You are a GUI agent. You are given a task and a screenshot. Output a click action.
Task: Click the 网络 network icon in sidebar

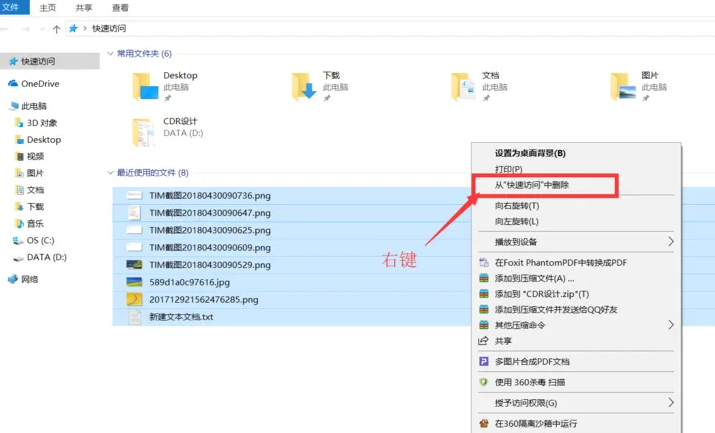(x=13, y=279)
